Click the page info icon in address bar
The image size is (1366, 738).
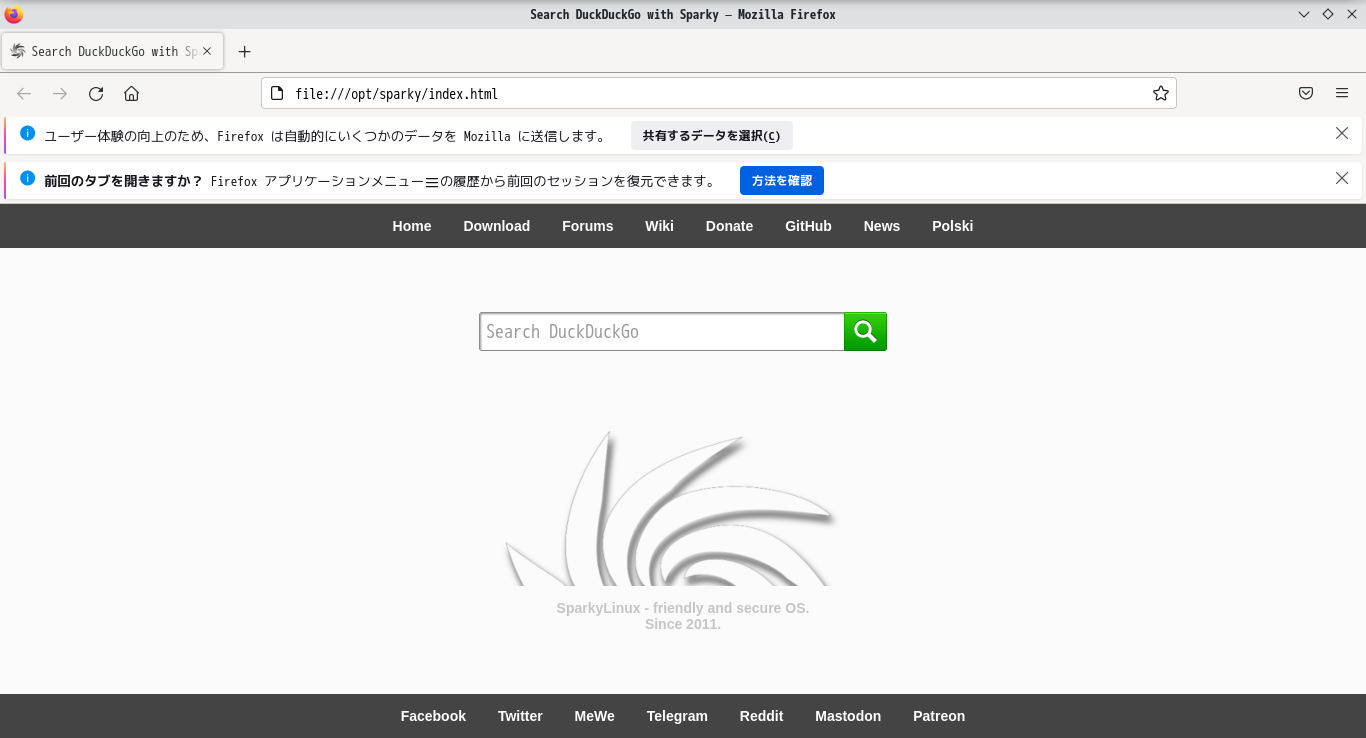pyautogui.click(x=277, y=93)
